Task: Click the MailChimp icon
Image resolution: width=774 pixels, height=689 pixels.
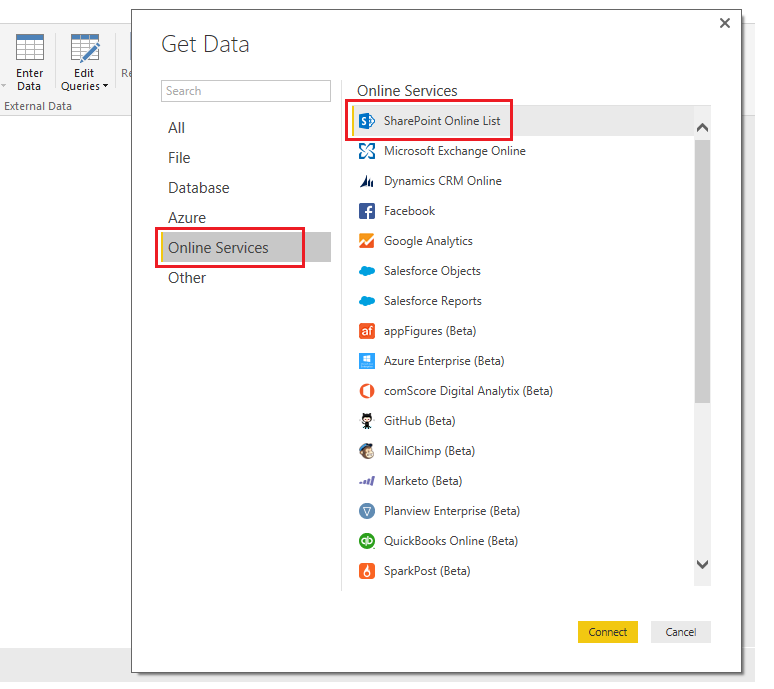Action: (366, 451)
